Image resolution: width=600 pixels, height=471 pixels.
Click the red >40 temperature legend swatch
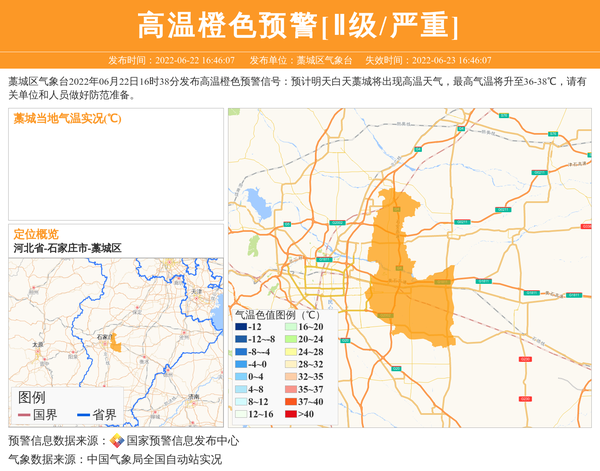(291, 414)
